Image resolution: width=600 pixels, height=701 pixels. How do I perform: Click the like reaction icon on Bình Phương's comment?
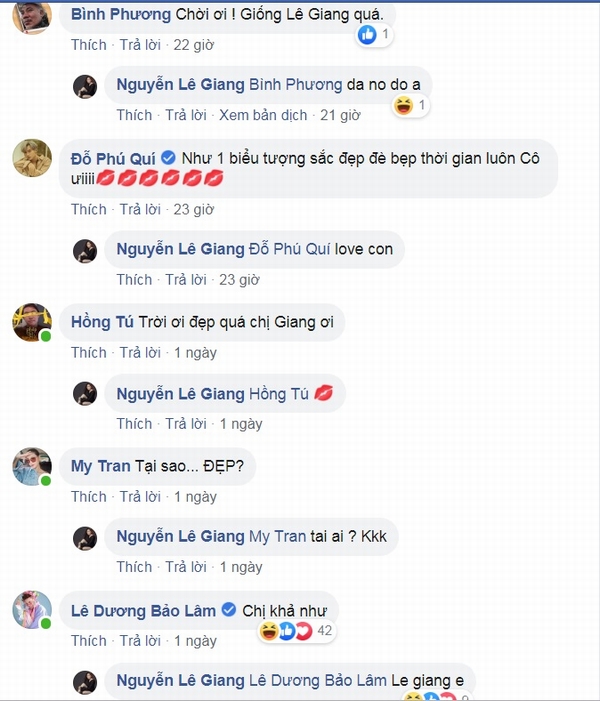click(x=368, y=34)
